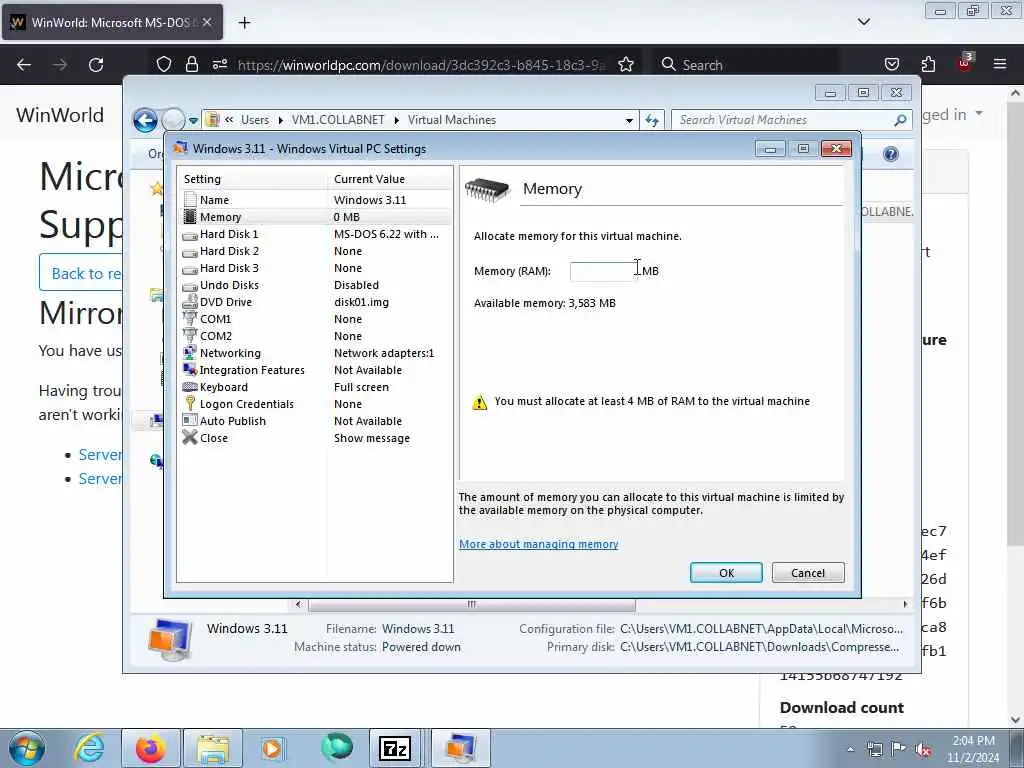Click the Memory (RAM) input field

pyautogui.click(x=603, y=271)
